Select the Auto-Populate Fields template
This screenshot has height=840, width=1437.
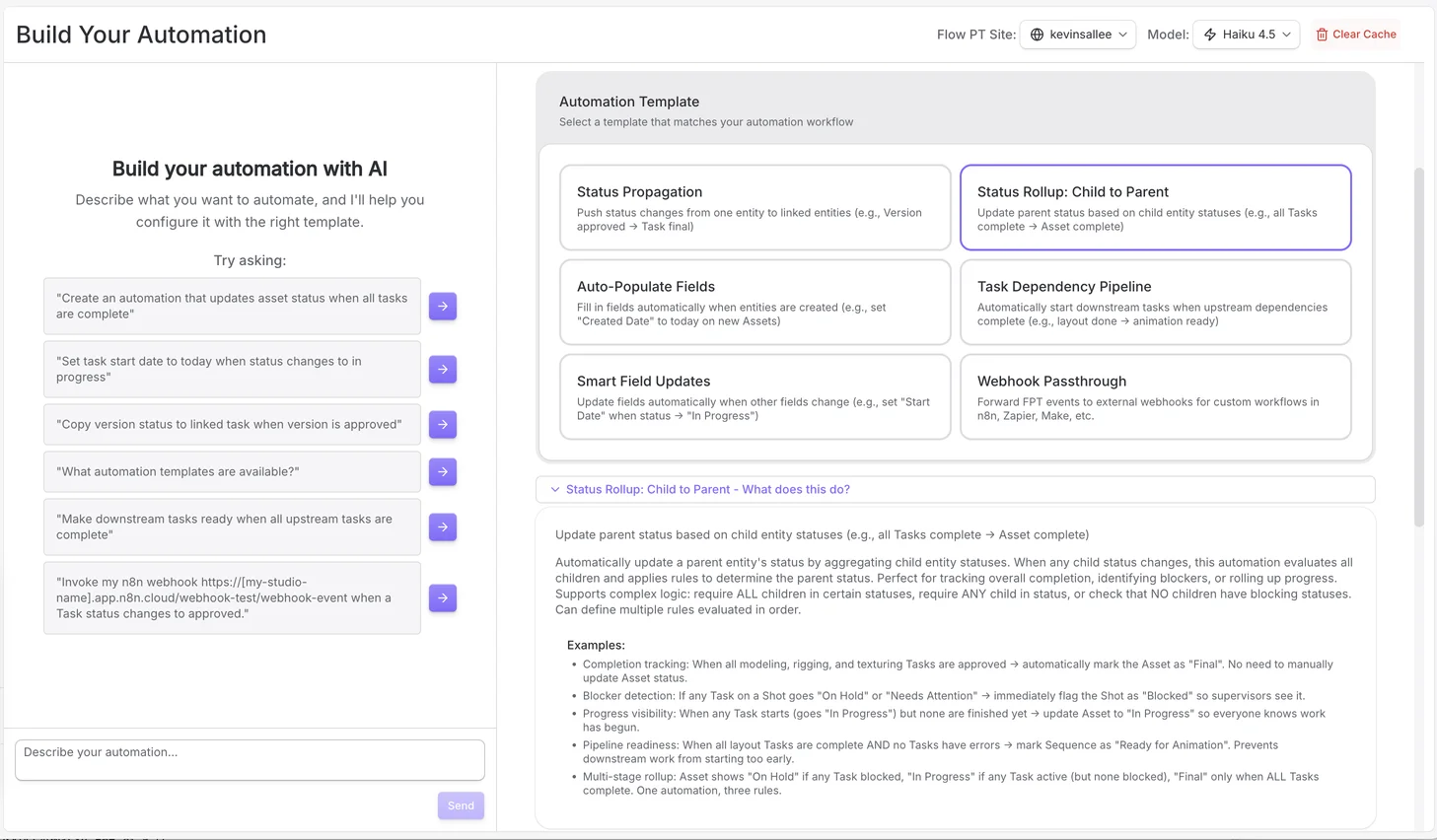click(754, 302)
